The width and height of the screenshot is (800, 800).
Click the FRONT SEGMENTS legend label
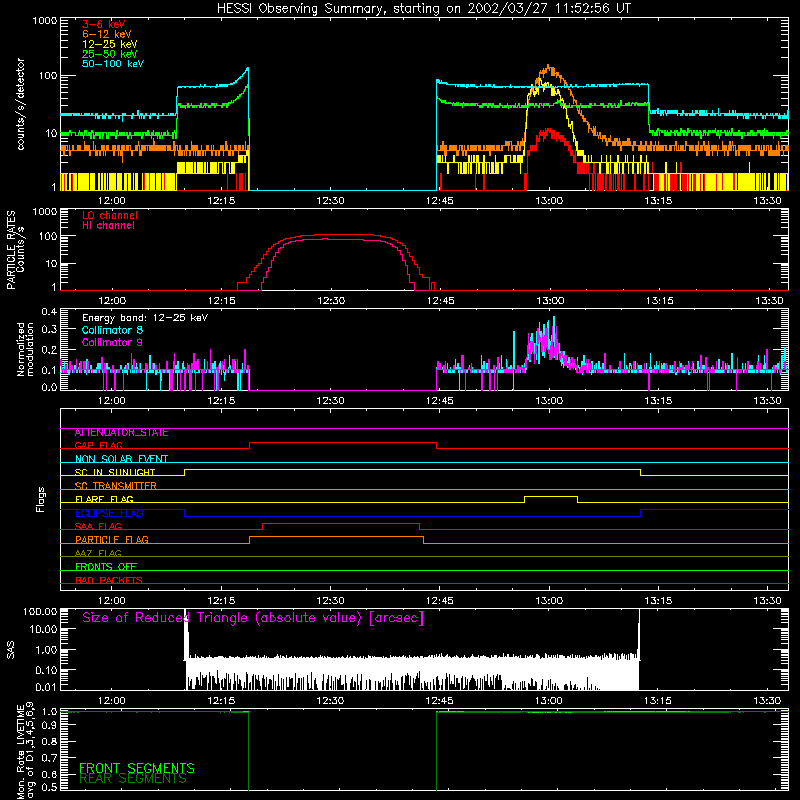[x=137, y=768]
